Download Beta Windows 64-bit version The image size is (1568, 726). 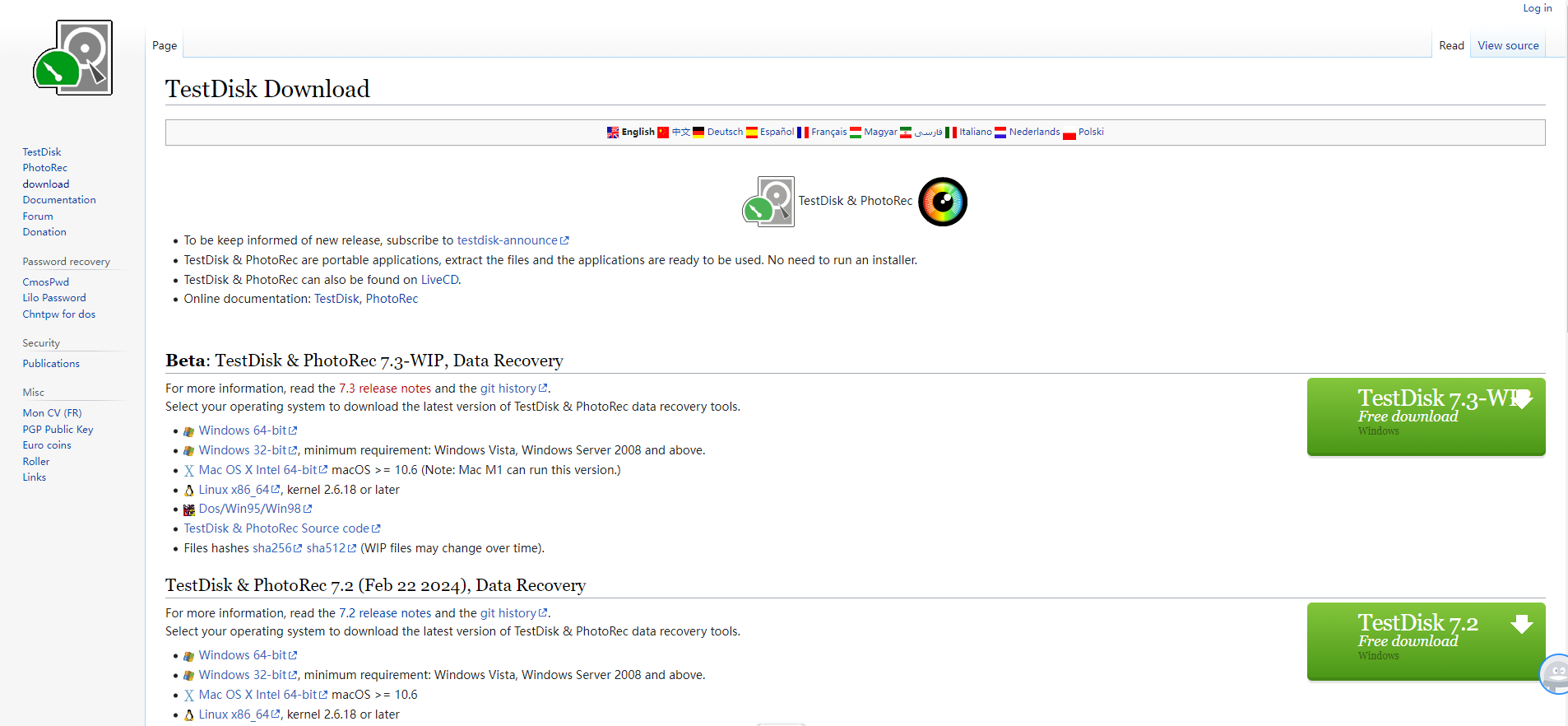pos(243,430)
